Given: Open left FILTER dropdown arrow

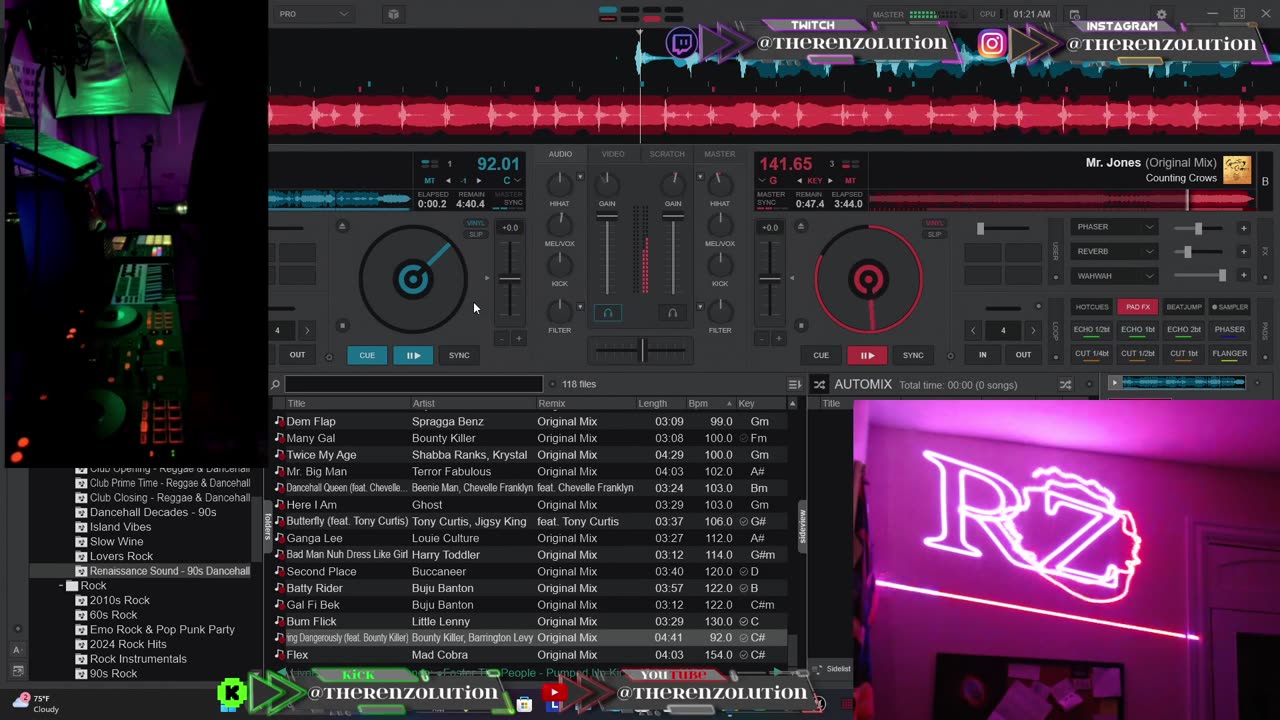Looking at the screenshot, I should [x=580, y=307].
